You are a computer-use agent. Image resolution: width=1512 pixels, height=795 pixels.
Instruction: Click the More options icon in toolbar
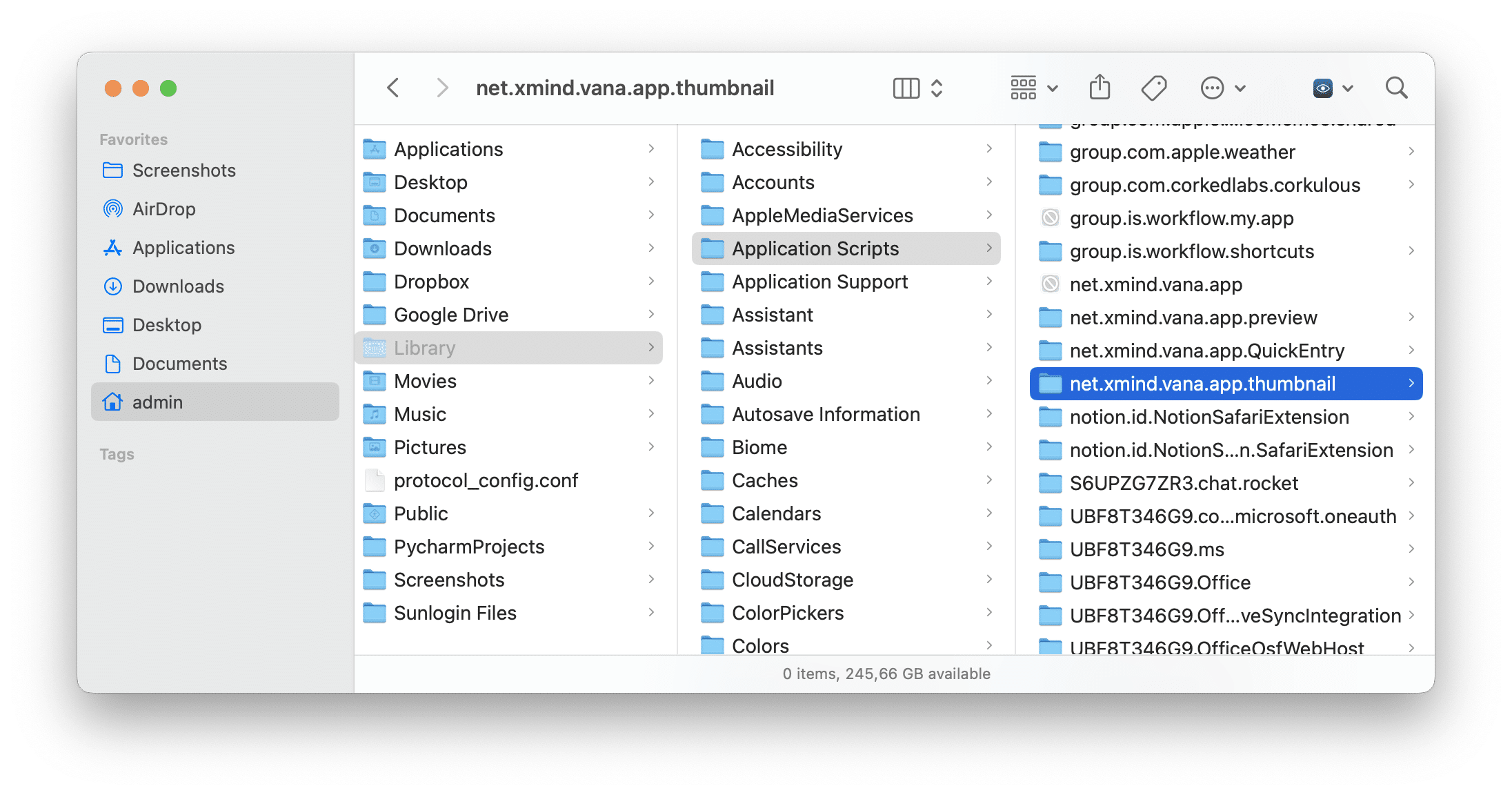pos(1214,88)
